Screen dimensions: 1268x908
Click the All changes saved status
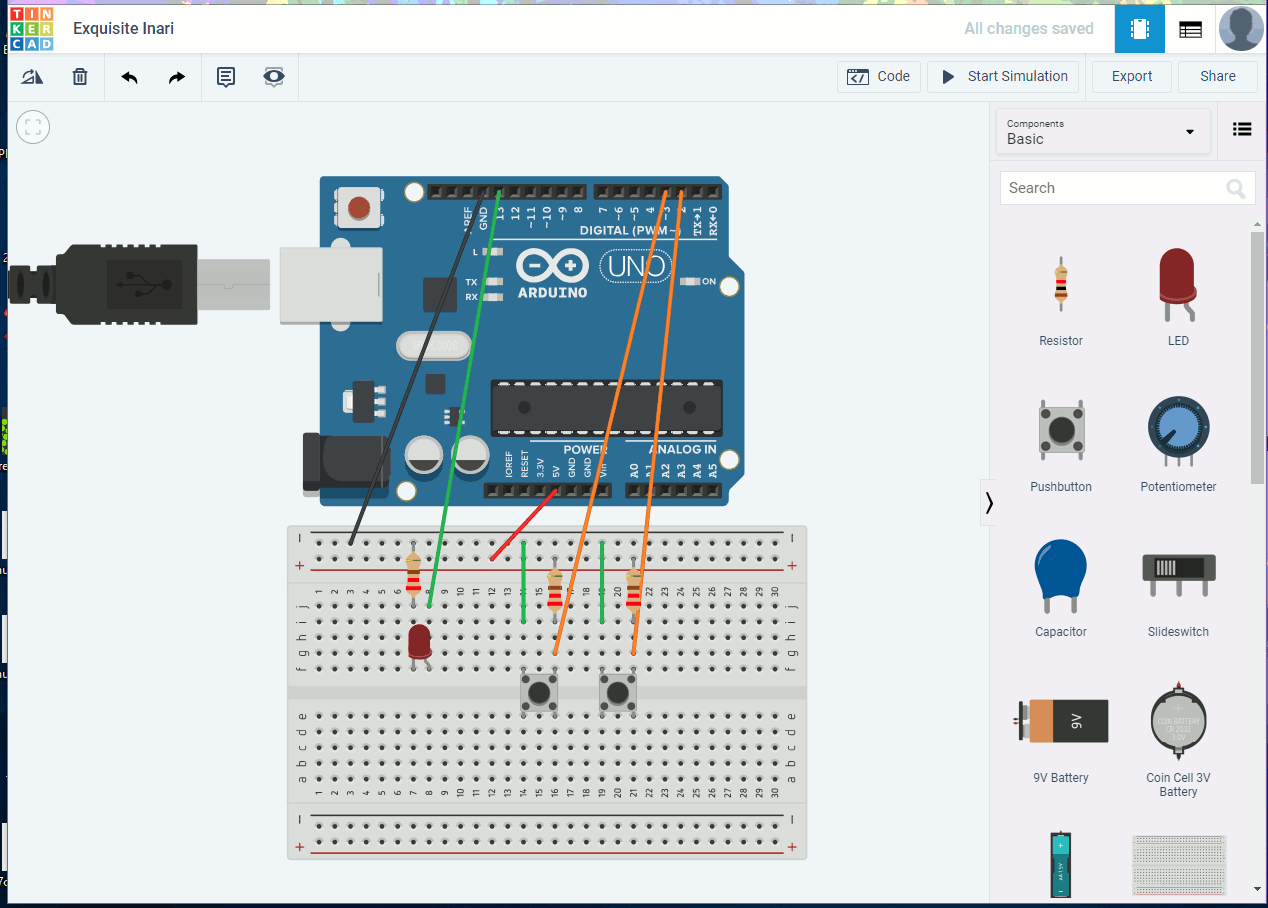1029,29
